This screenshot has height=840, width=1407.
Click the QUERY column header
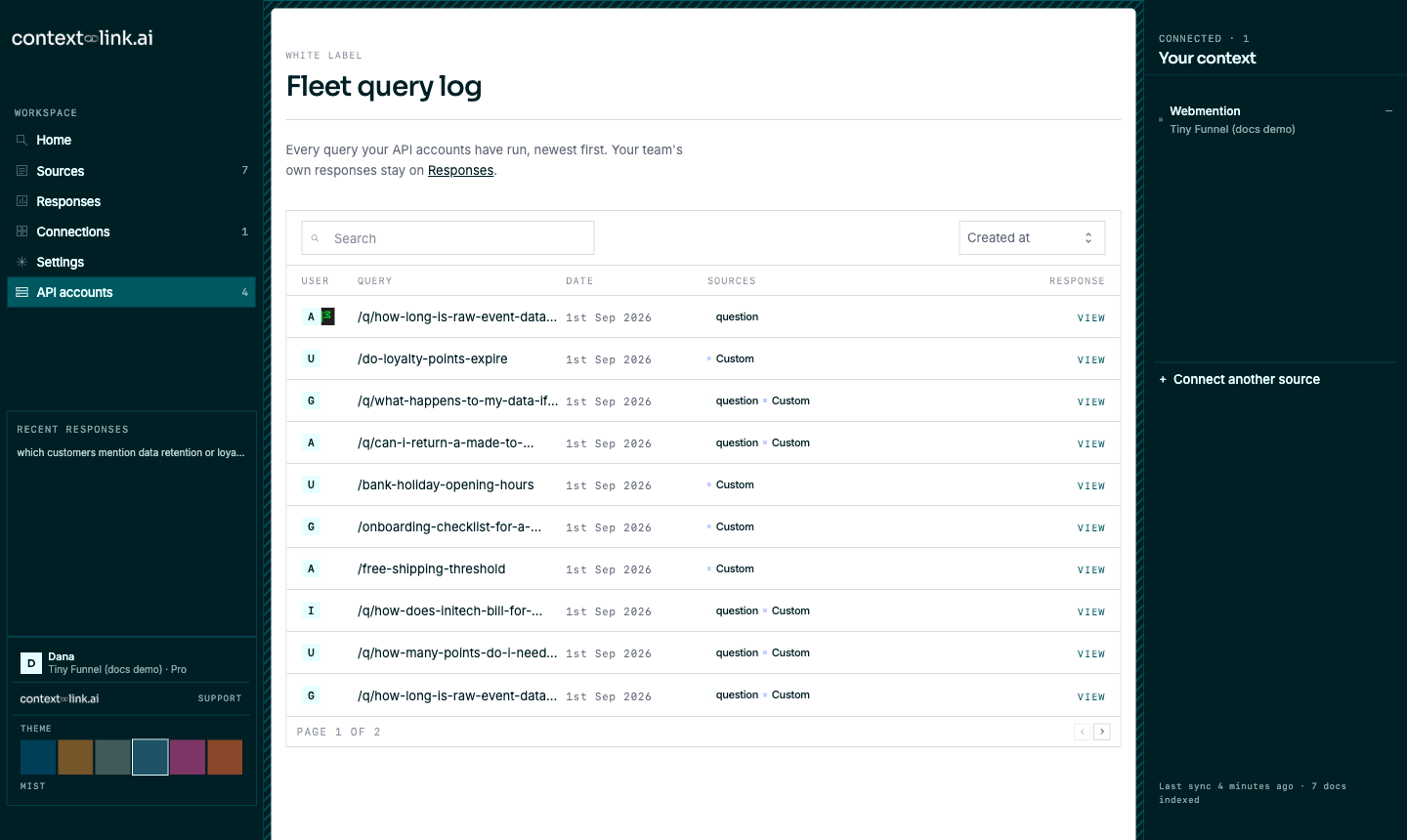(375, 281)
